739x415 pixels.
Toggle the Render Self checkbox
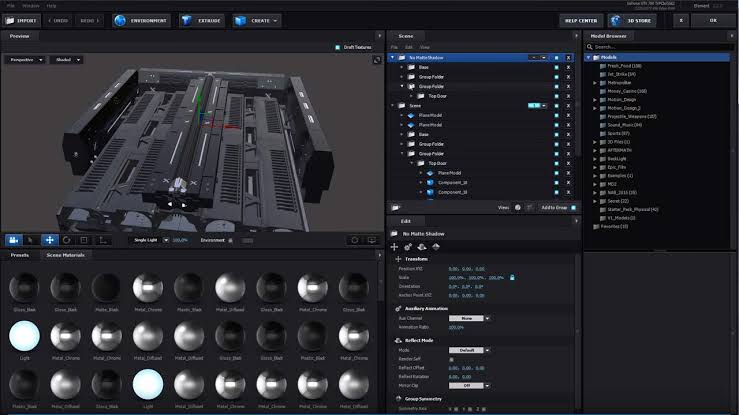(x=452, y=359)
